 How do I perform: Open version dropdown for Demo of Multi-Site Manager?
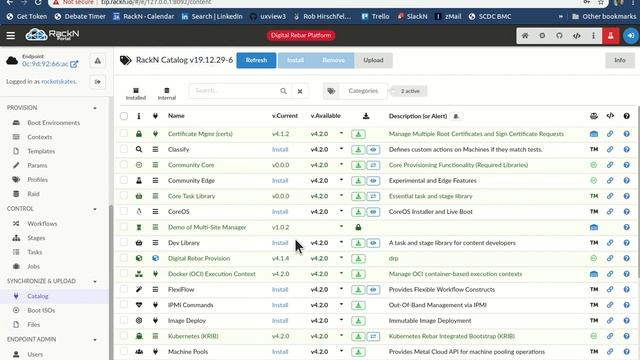pyautogui.click(x=341, y=227)
